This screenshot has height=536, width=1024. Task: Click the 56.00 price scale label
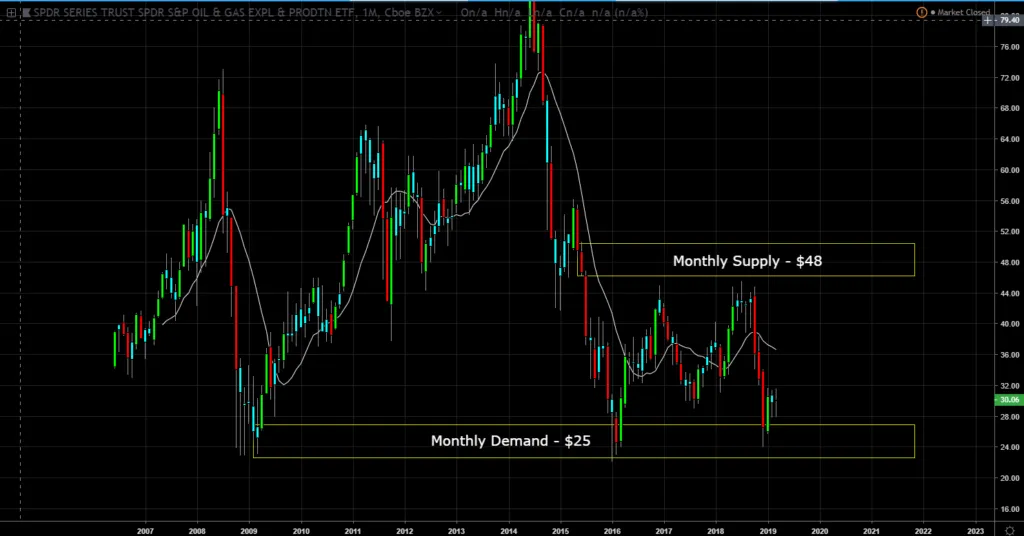tap(1009, 201)
